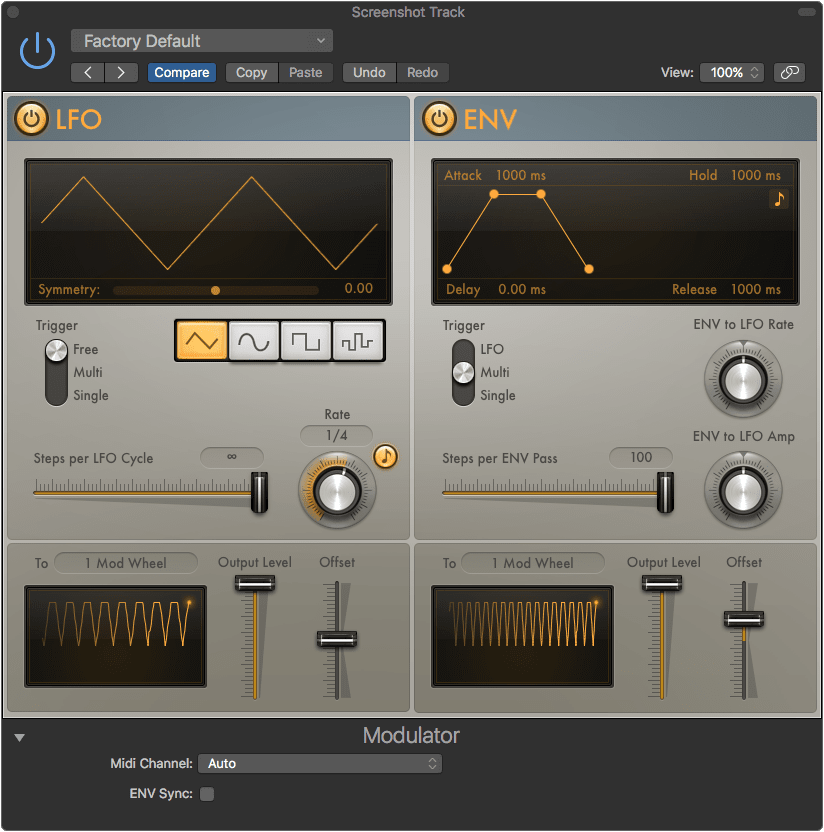Select the stepped sample-and-hold waveform icon
Image resolution: width=824 pixels, height=832 pixels.
pyautogui.click(x=359, y=341)
